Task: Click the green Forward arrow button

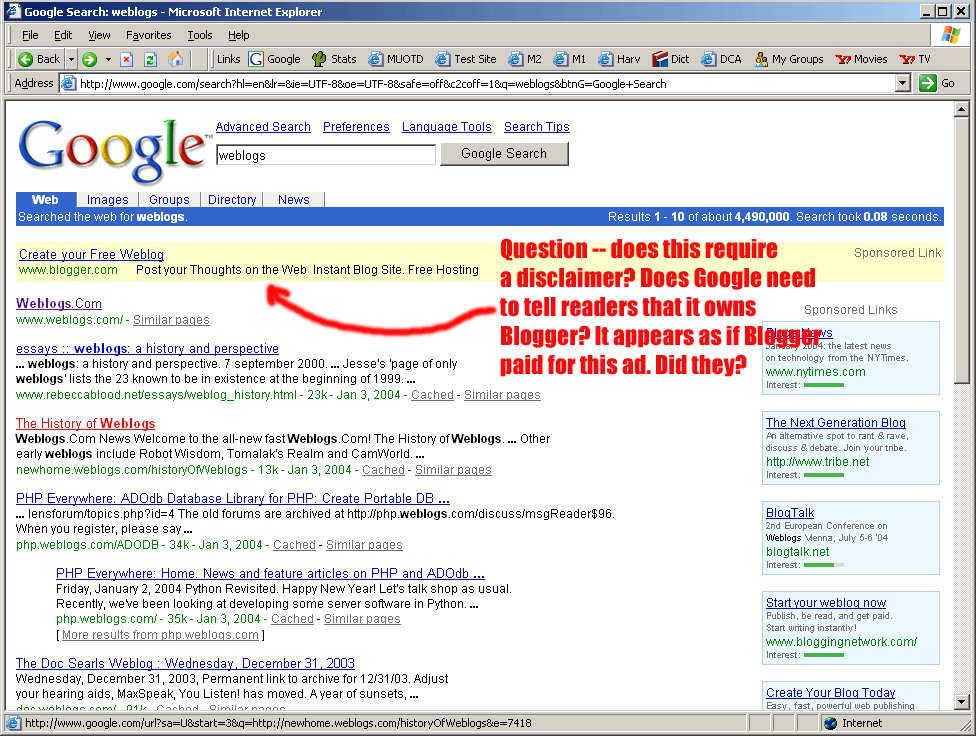Action: [x=89, y=59]
